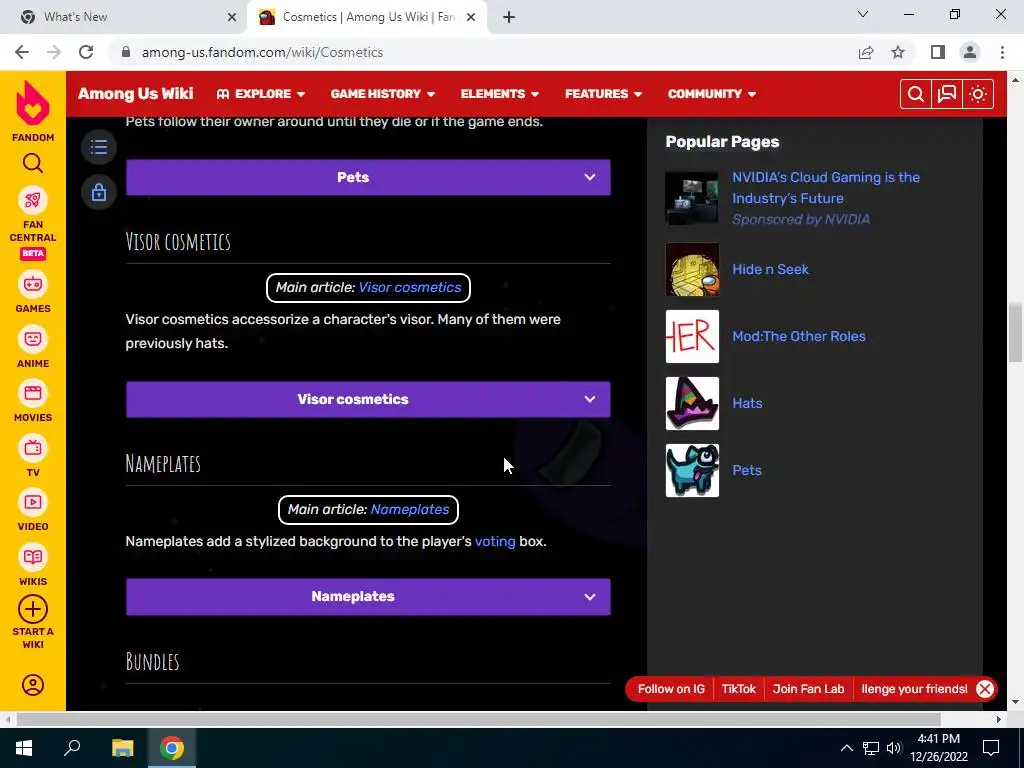Open the user profile icon in sidebar
This screenshot has width=1024, height=768.
tap(33, 685)
